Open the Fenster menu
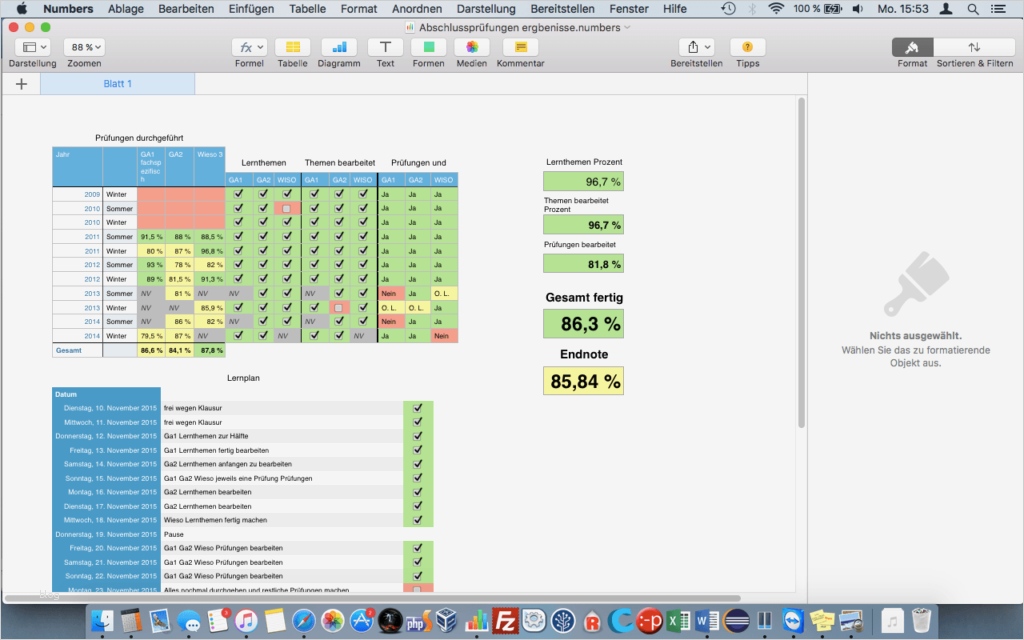This screenshot has height=640, width=1024. tap(628, 9)
